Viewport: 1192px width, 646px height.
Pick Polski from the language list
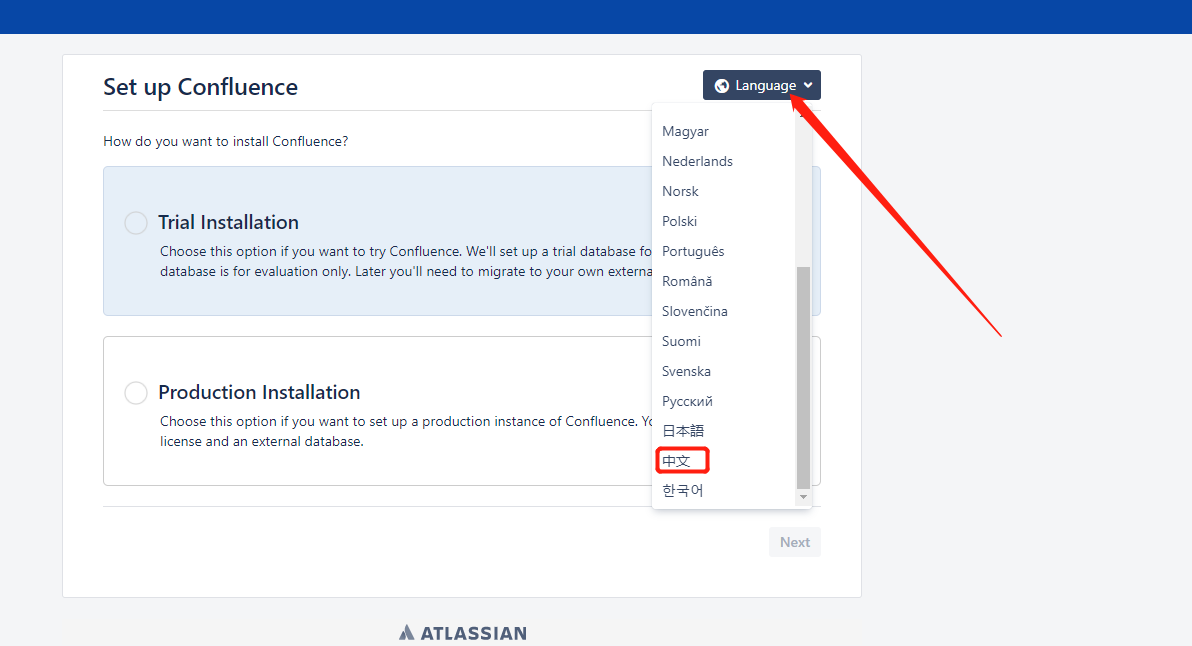pos(680,221)
